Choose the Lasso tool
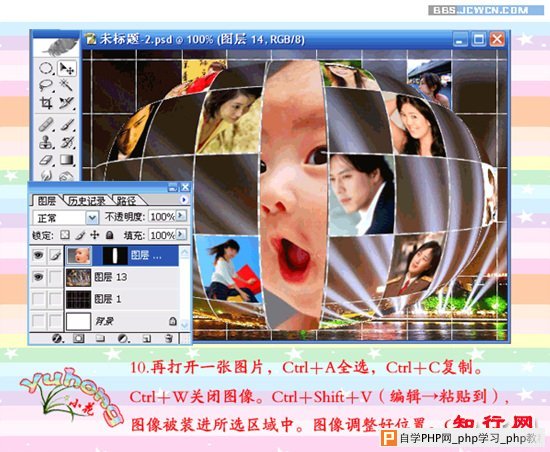550x452 pixels. [x=46, y=86]
